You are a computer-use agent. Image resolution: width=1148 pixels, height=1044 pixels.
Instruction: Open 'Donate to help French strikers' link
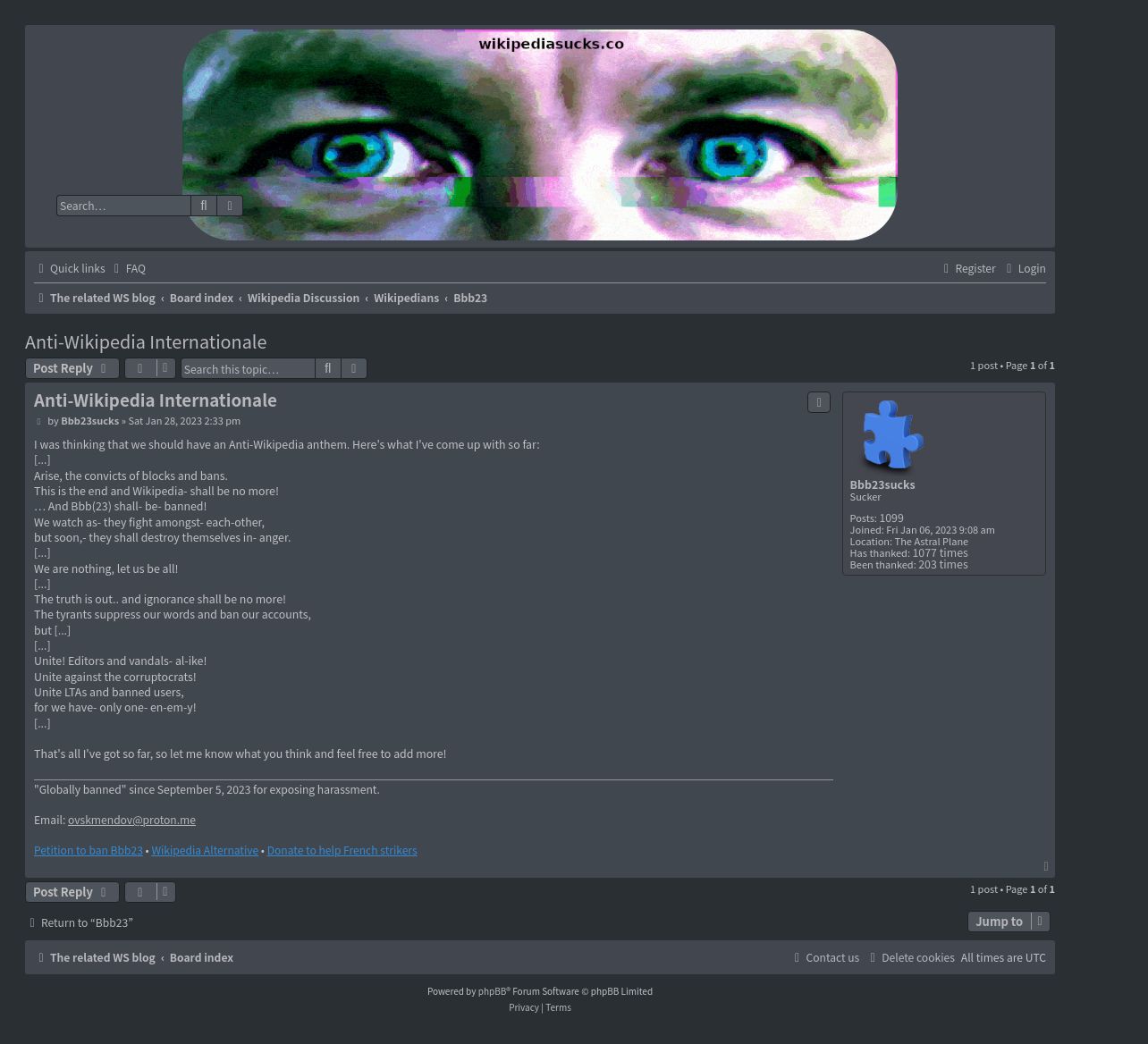click(342, 850)
